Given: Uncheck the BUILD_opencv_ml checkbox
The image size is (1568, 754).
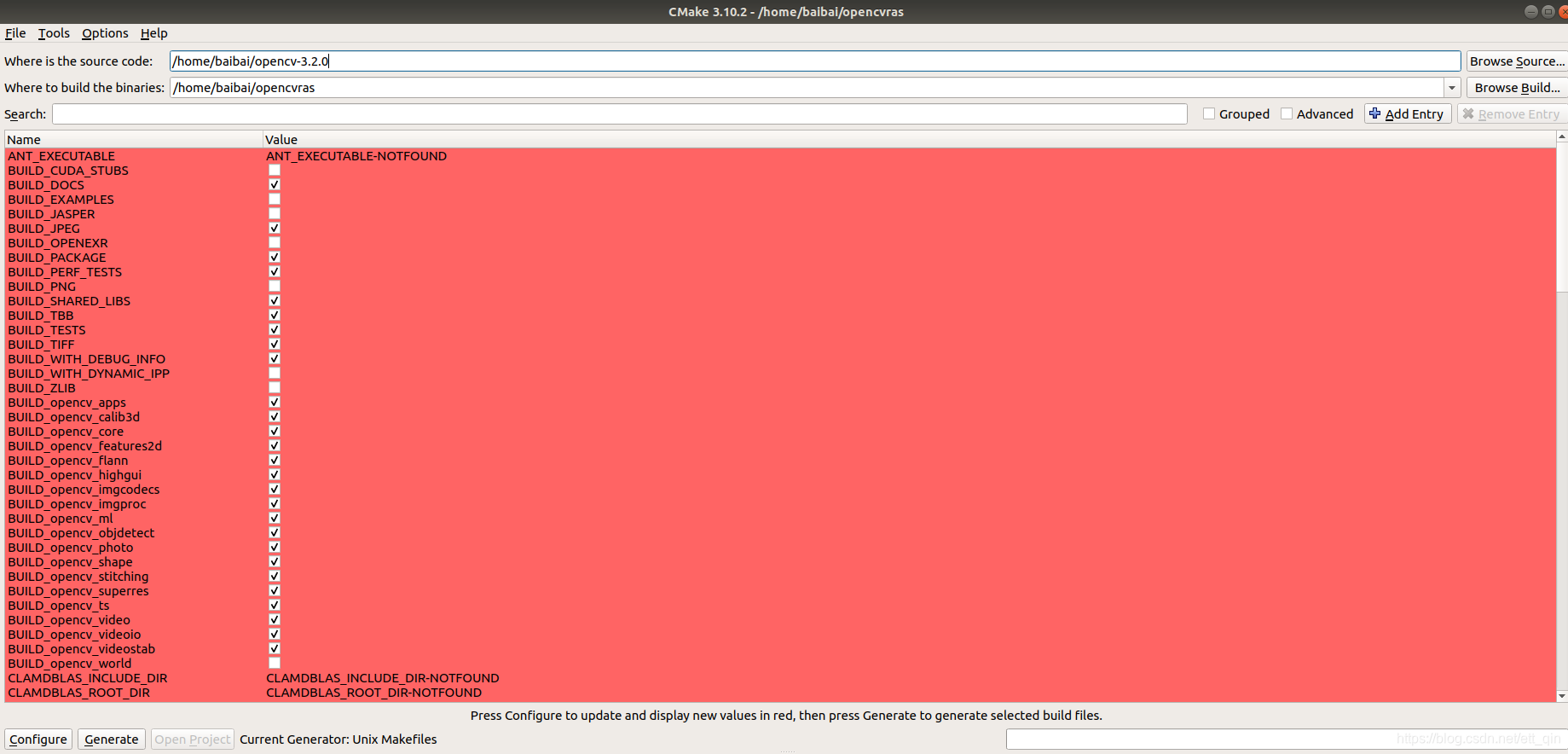Looking at the screenshot, I should [275, 518].
